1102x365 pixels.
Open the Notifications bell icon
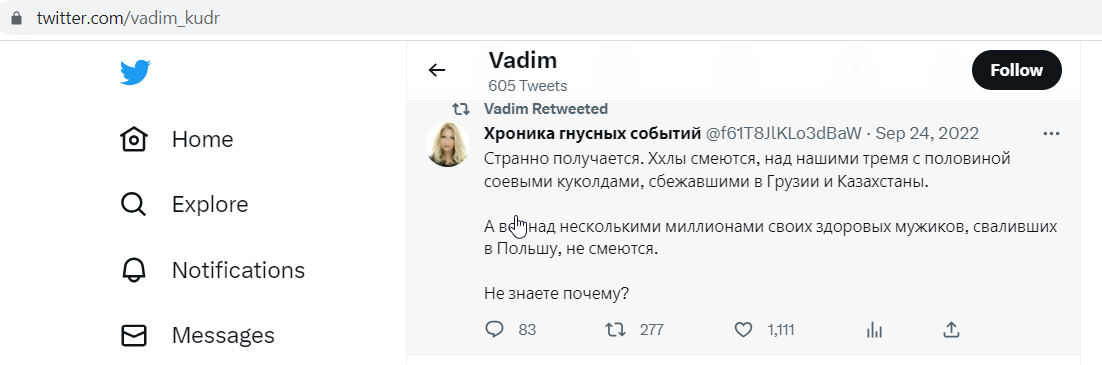[134, 270]
